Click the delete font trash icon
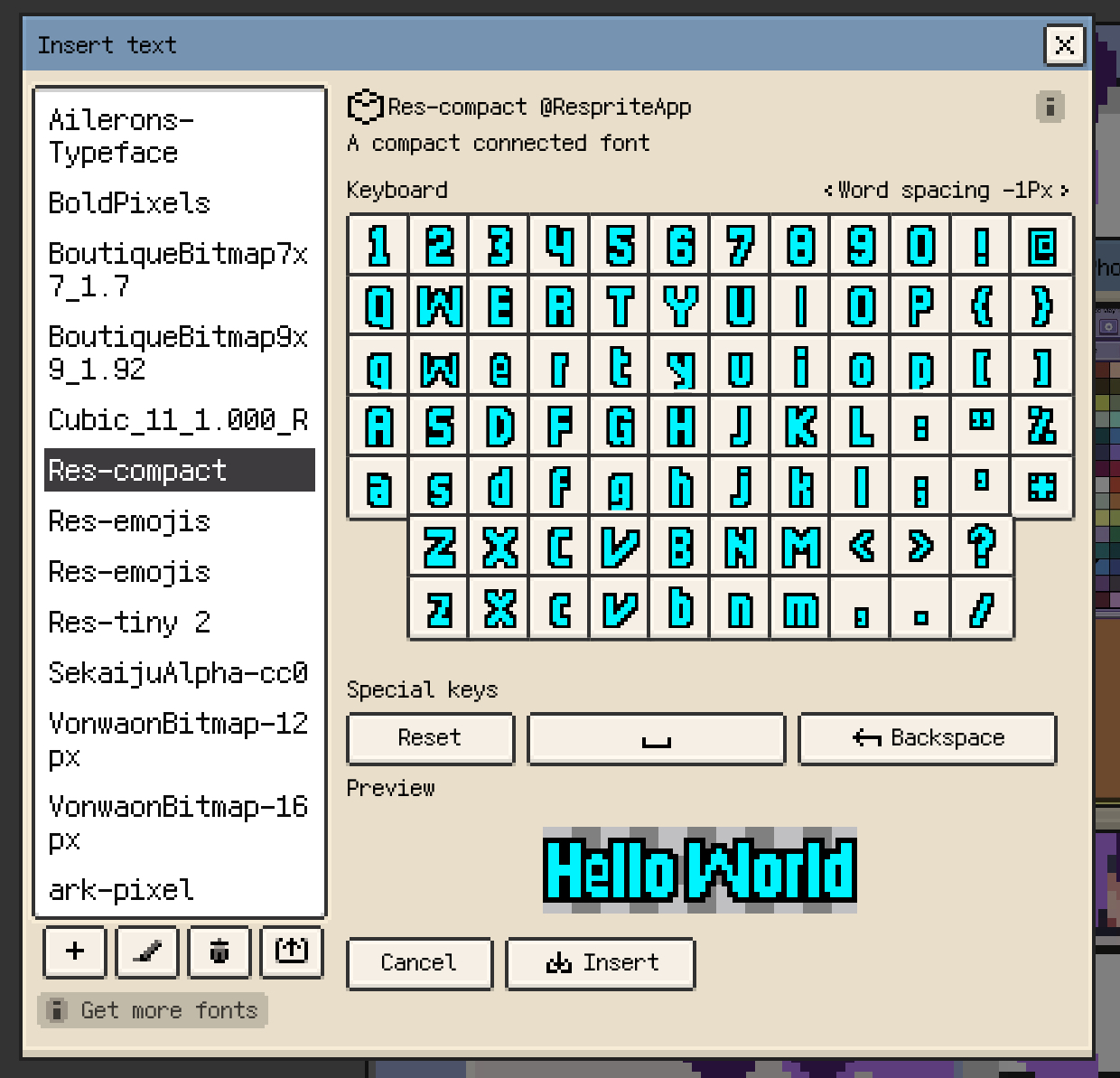The height and width of the screenshot is (1078, 1120). point(219,951)
